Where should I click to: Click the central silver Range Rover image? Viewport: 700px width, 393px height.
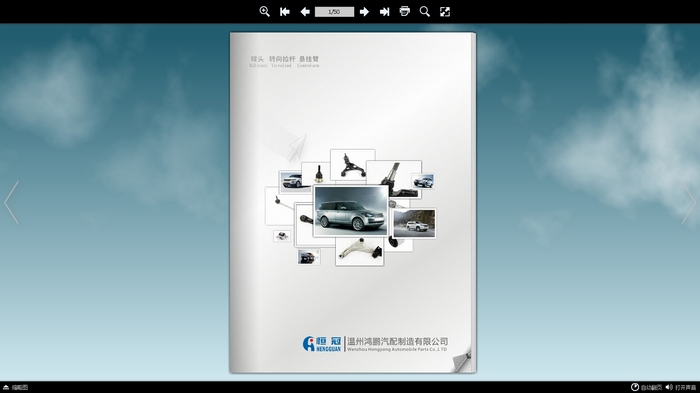[351, 211]
